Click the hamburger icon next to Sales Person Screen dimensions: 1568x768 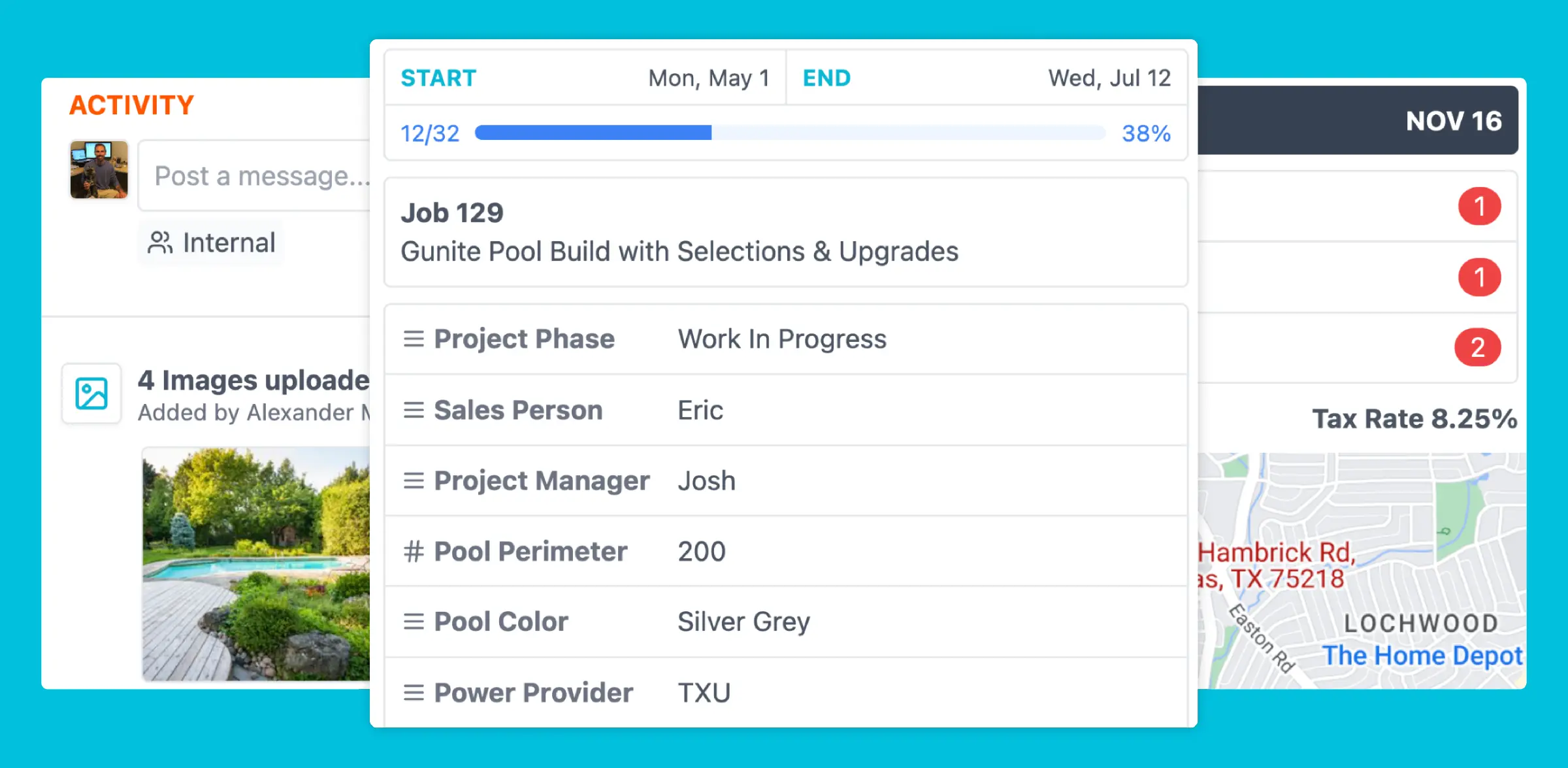[414, 410]
